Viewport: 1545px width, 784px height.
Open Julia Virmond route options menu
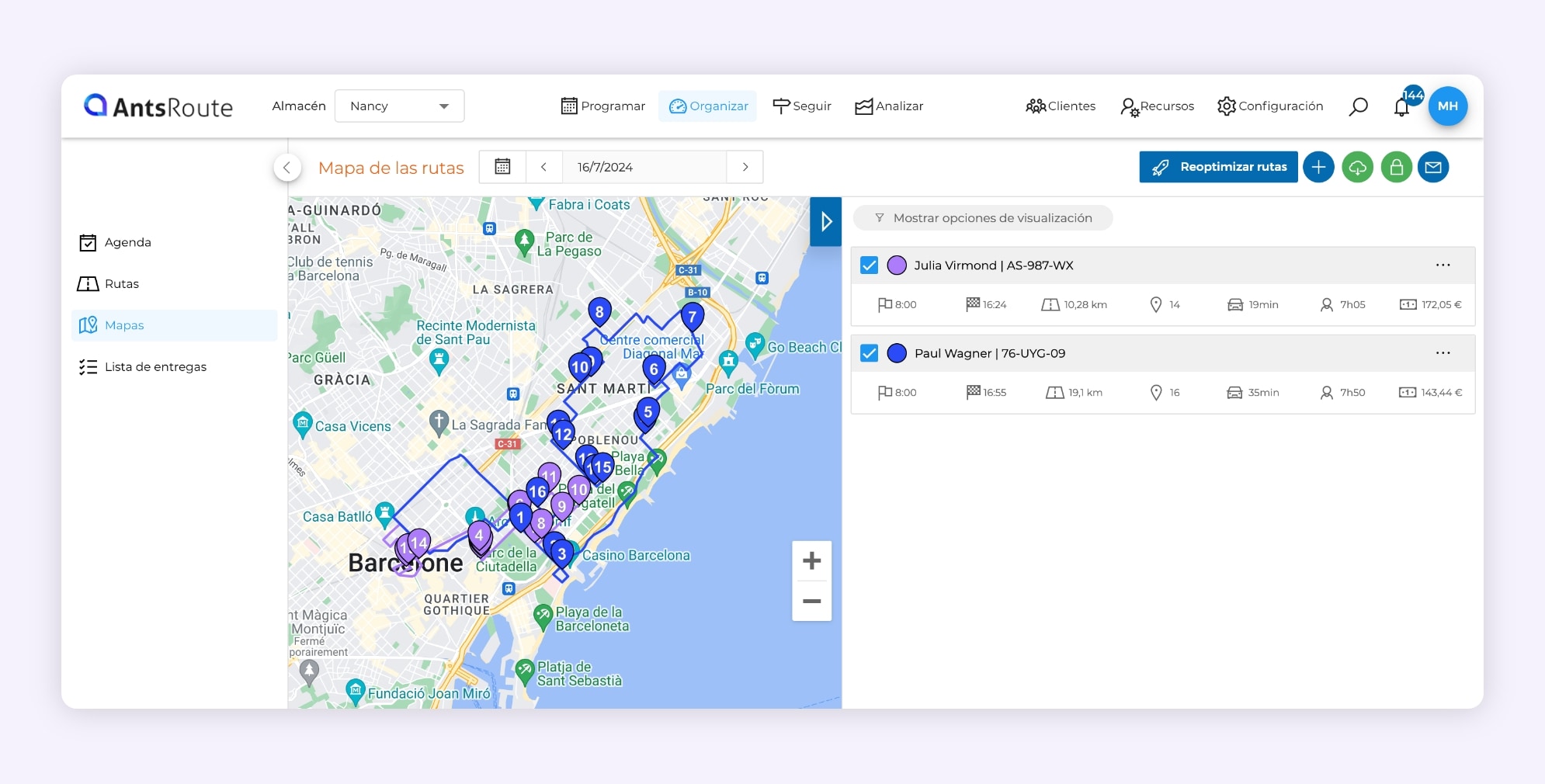[x=1443, y=265]
